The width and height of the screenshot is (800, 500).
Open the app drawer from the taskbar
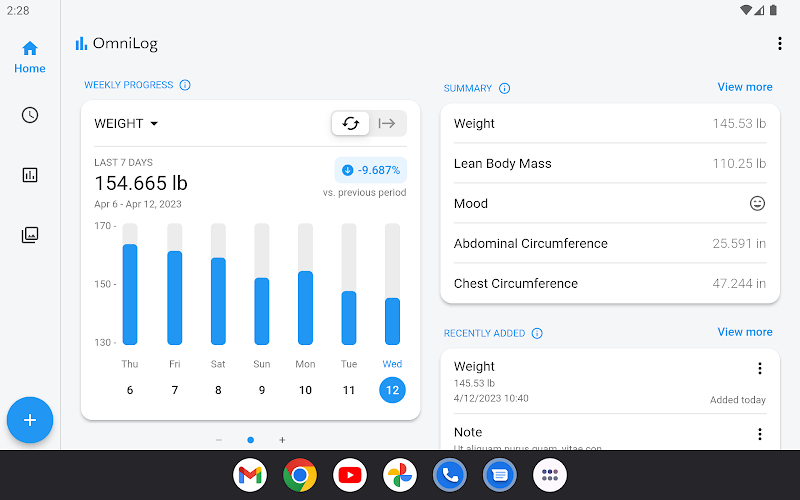(x=550, y=476)
